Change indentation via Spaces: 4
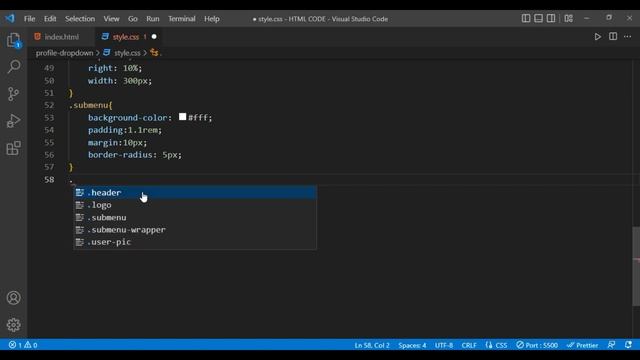This screenshot has height=360, width=640. pos(412,345)
